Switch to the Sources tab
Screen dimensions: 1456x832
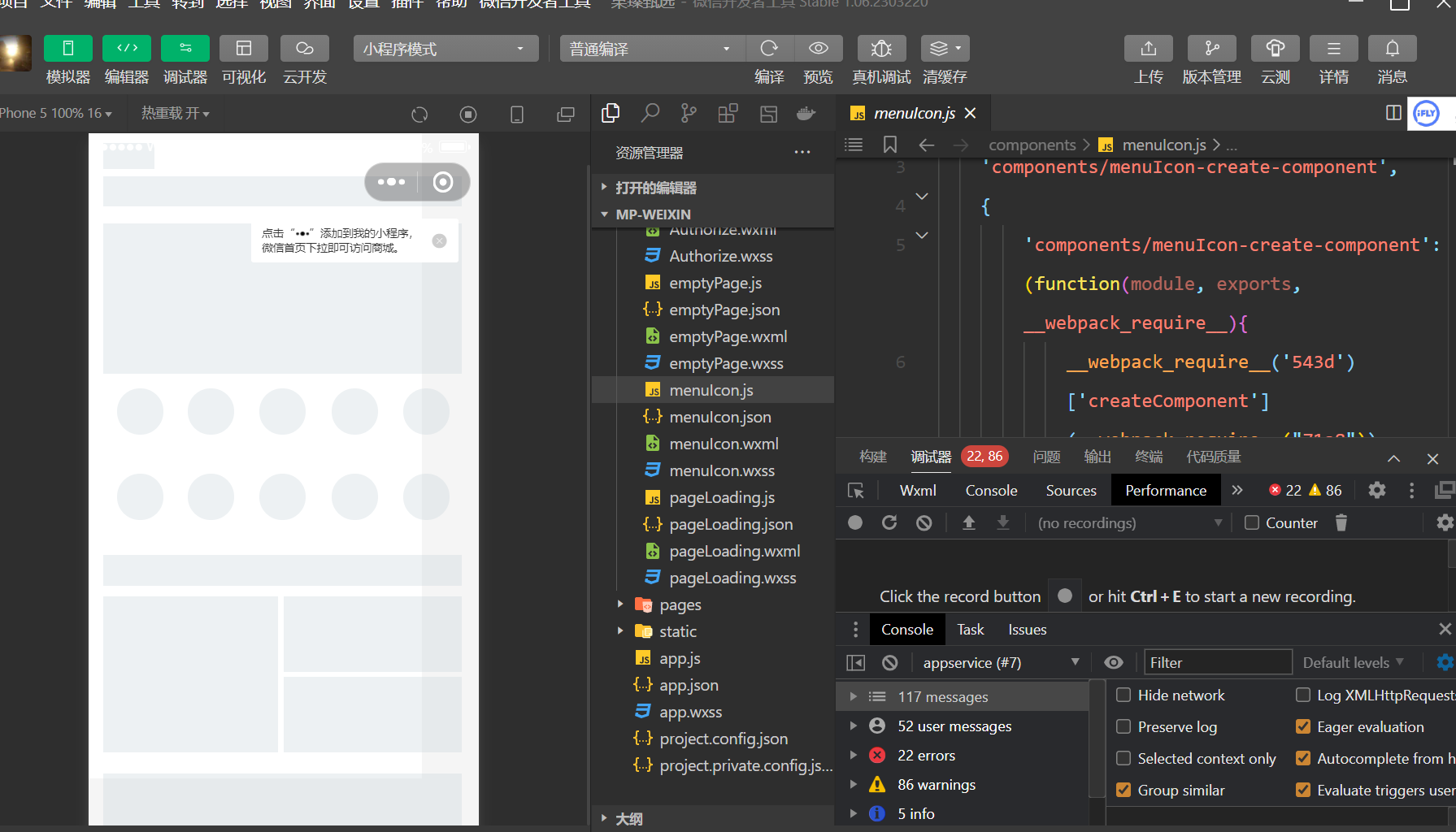pos(1071,490)
